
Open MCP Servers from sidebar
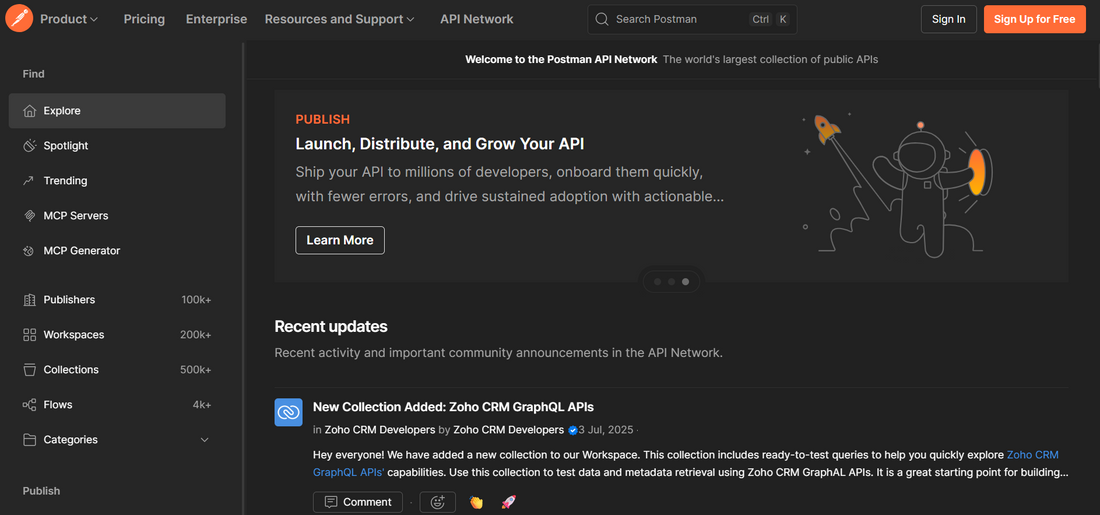(75, 216)
